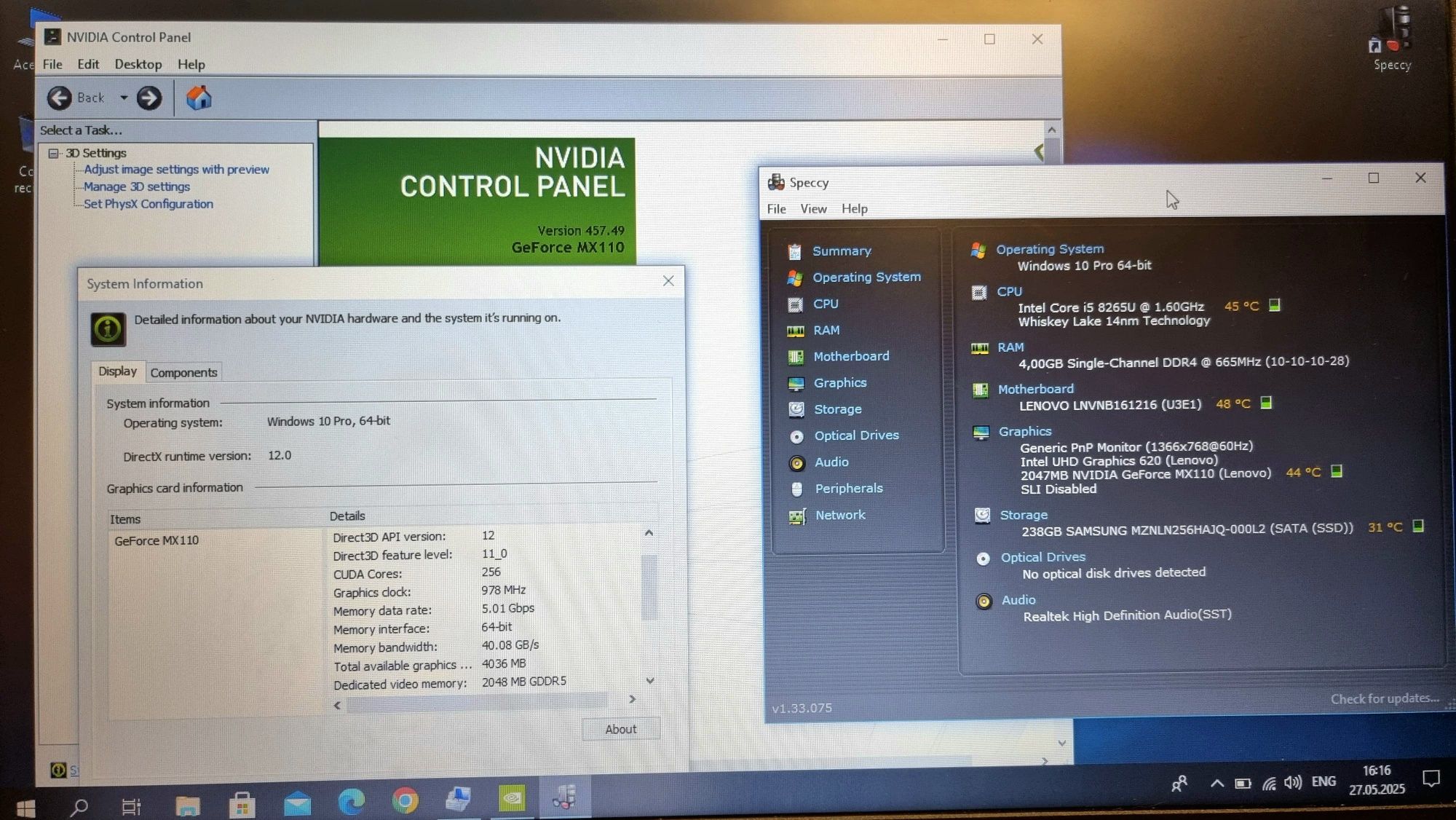Open the NVIDIA Desktop menu
1456x820 pixels.
138,64
